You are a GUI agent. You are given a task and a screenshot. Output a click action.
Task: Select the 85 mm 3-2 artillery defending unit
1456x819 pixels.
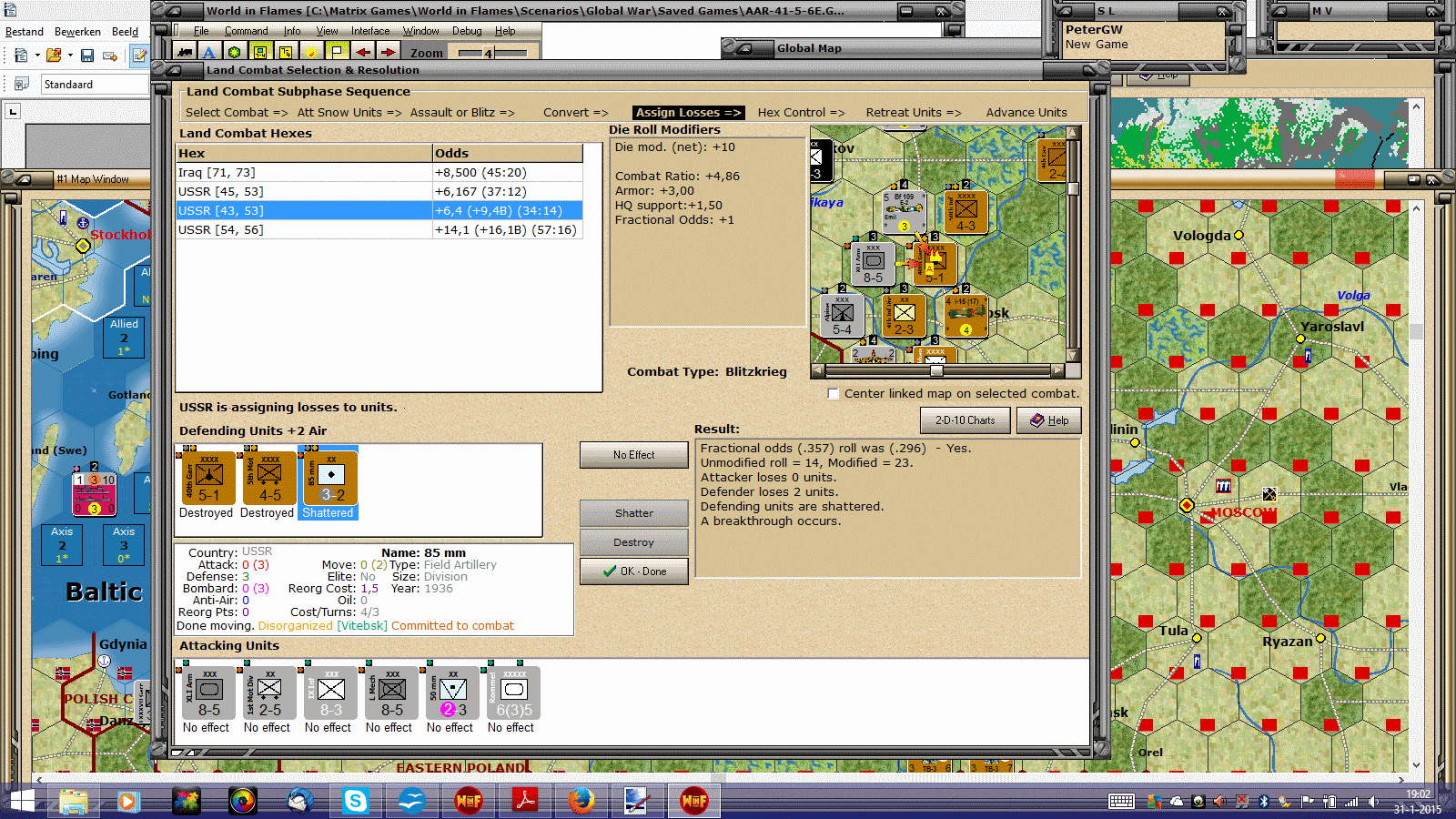point(329,478)
